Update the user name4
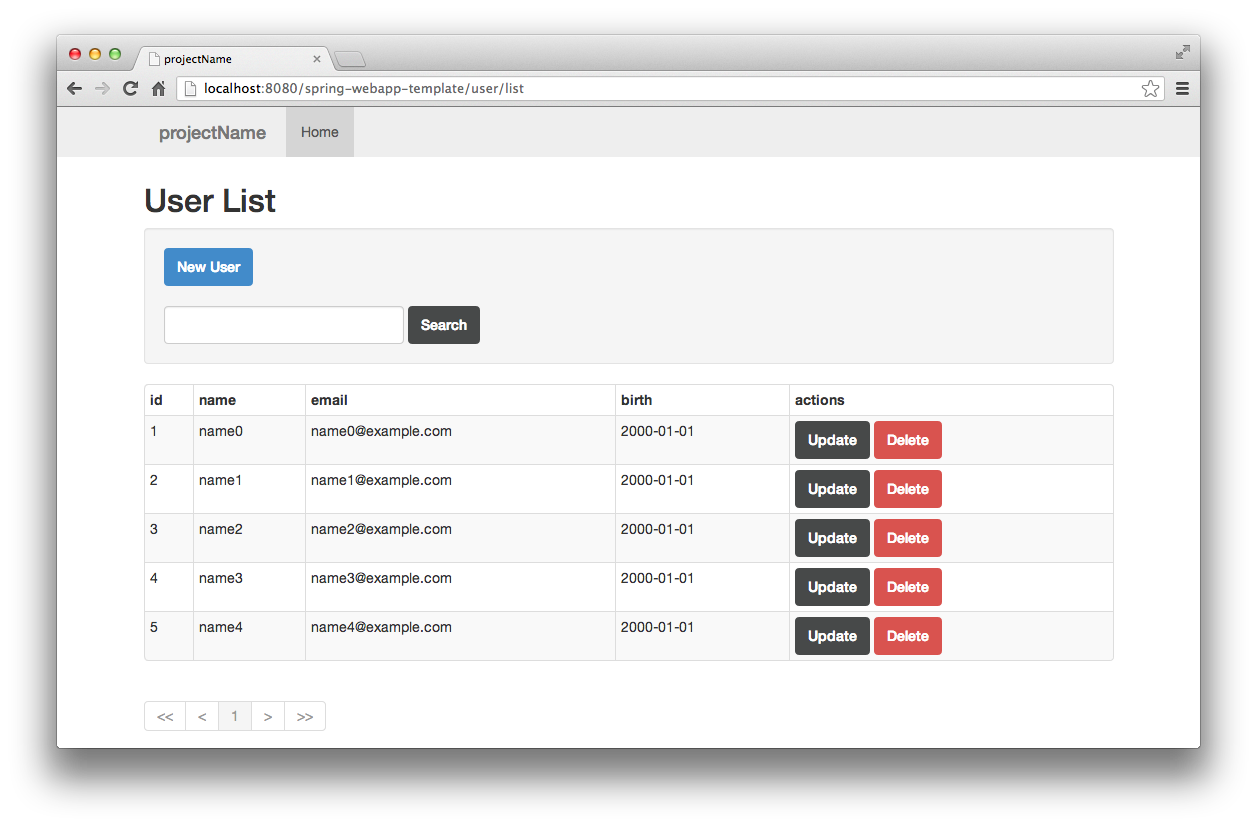Image resolution: width=1257 pixels, height=827 pixels. coord(832,636)
